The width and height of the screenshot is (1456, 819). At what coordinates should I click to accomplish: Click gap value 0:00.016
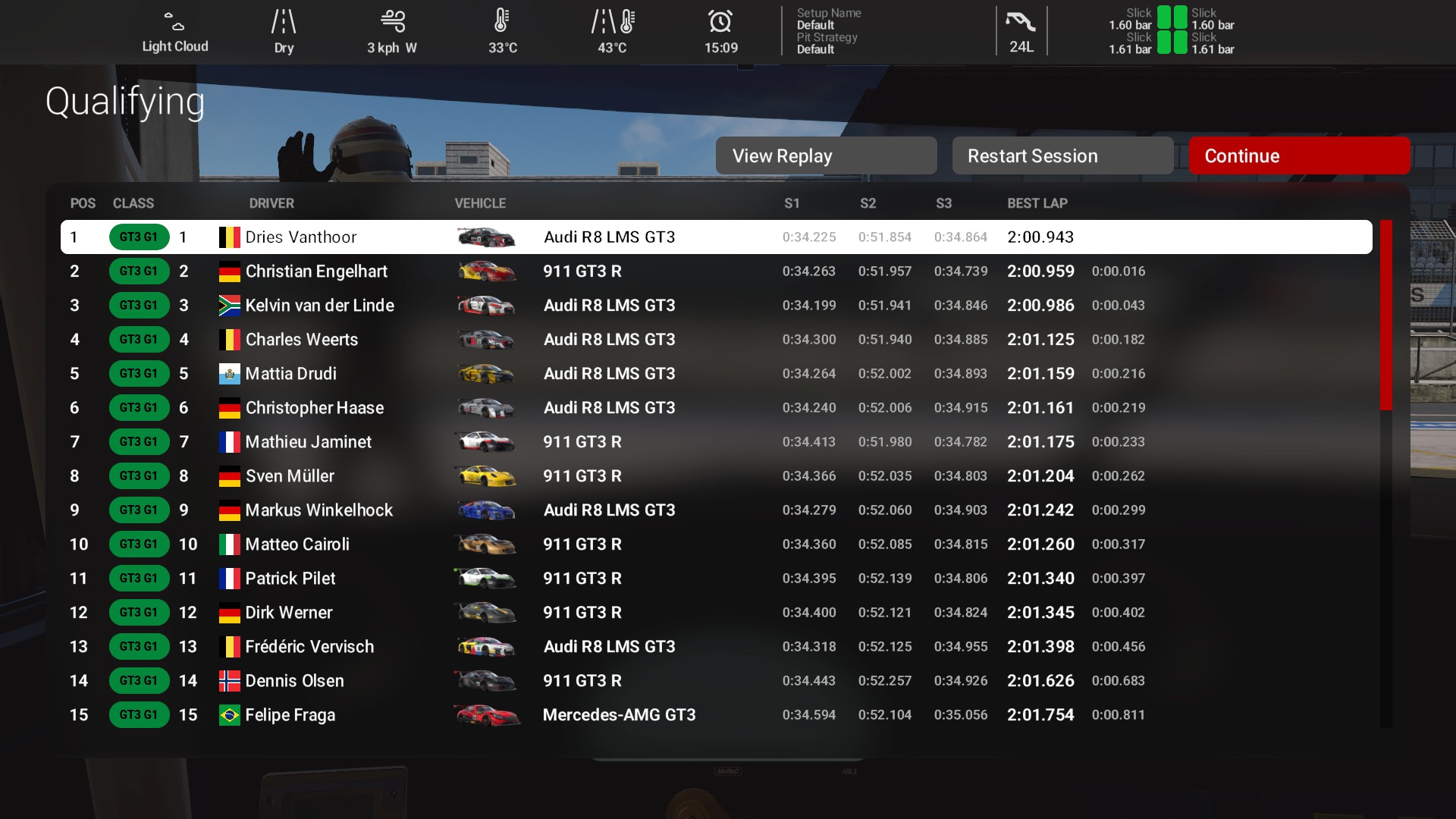point(1119,271)
